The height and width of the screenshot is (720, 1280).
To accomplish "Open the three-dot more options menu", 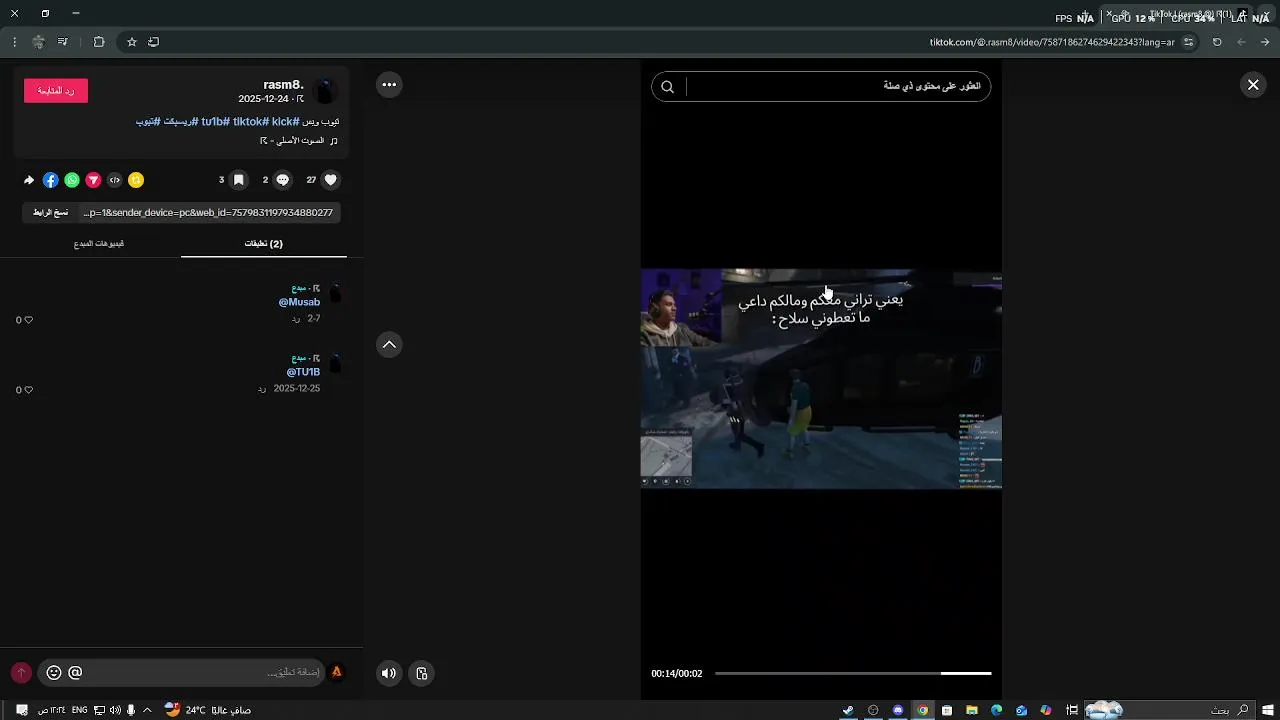I will 389,85.
